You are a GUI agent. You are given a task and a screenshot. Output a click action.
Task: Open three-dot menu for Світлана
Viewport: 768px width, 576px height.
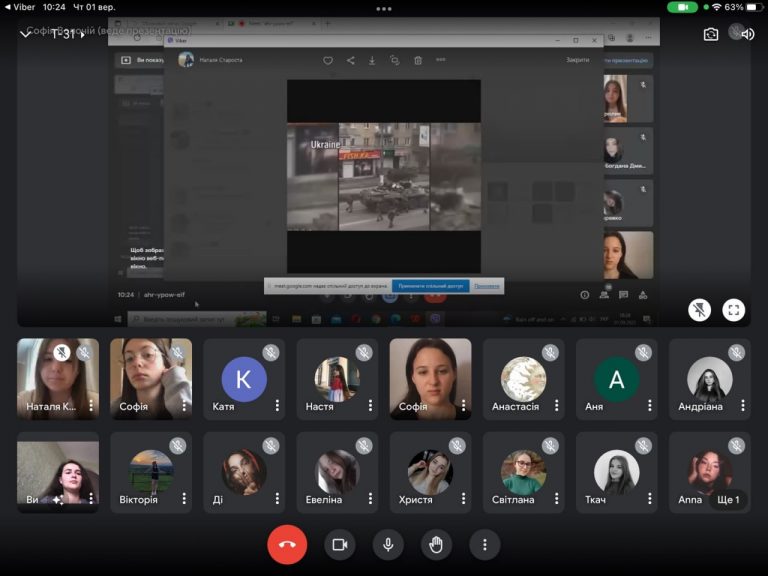pos(556,499)
